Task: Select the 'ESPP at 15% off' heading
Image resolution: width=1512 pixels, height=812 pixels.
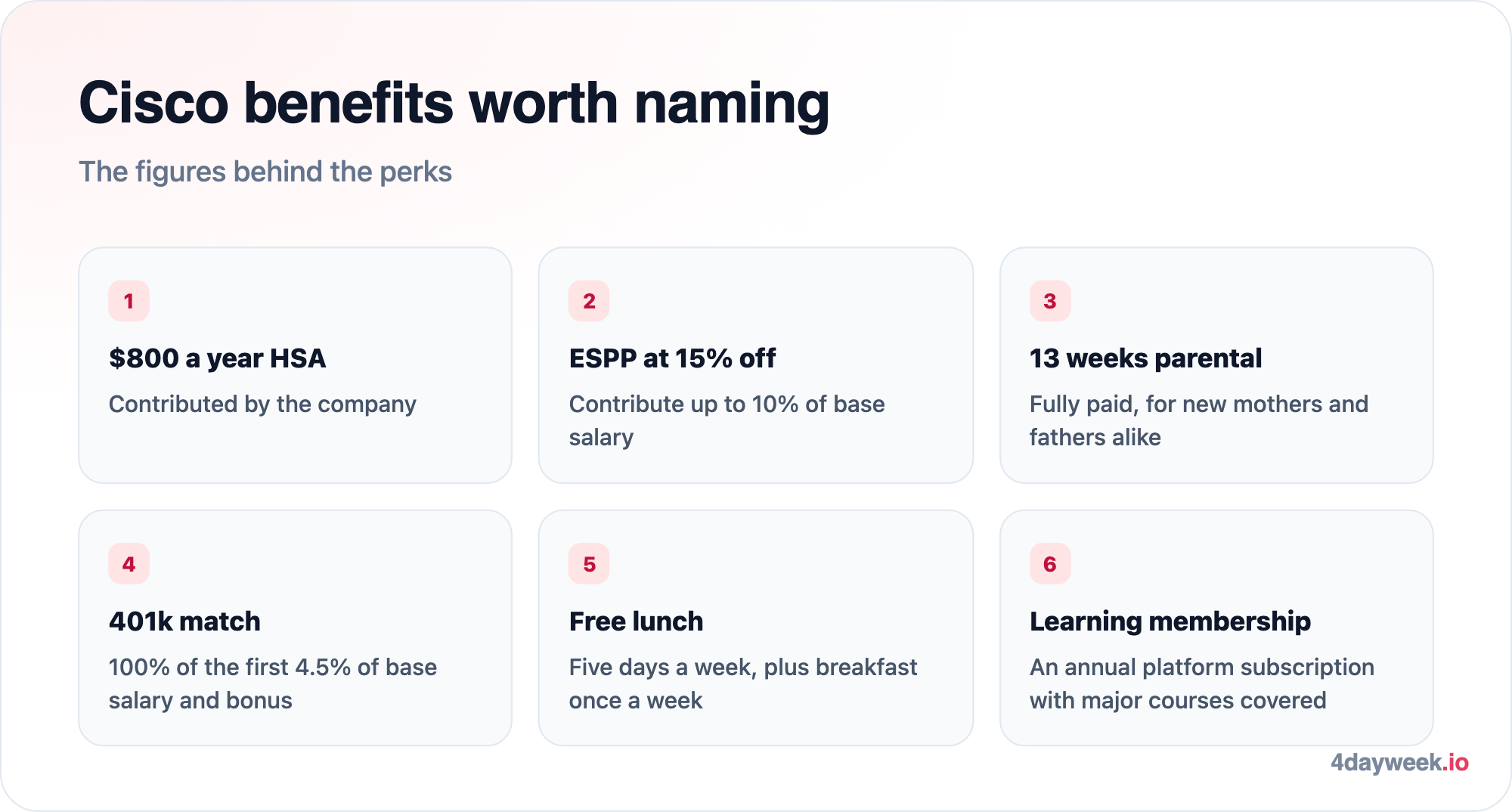Action: [672, 358]
